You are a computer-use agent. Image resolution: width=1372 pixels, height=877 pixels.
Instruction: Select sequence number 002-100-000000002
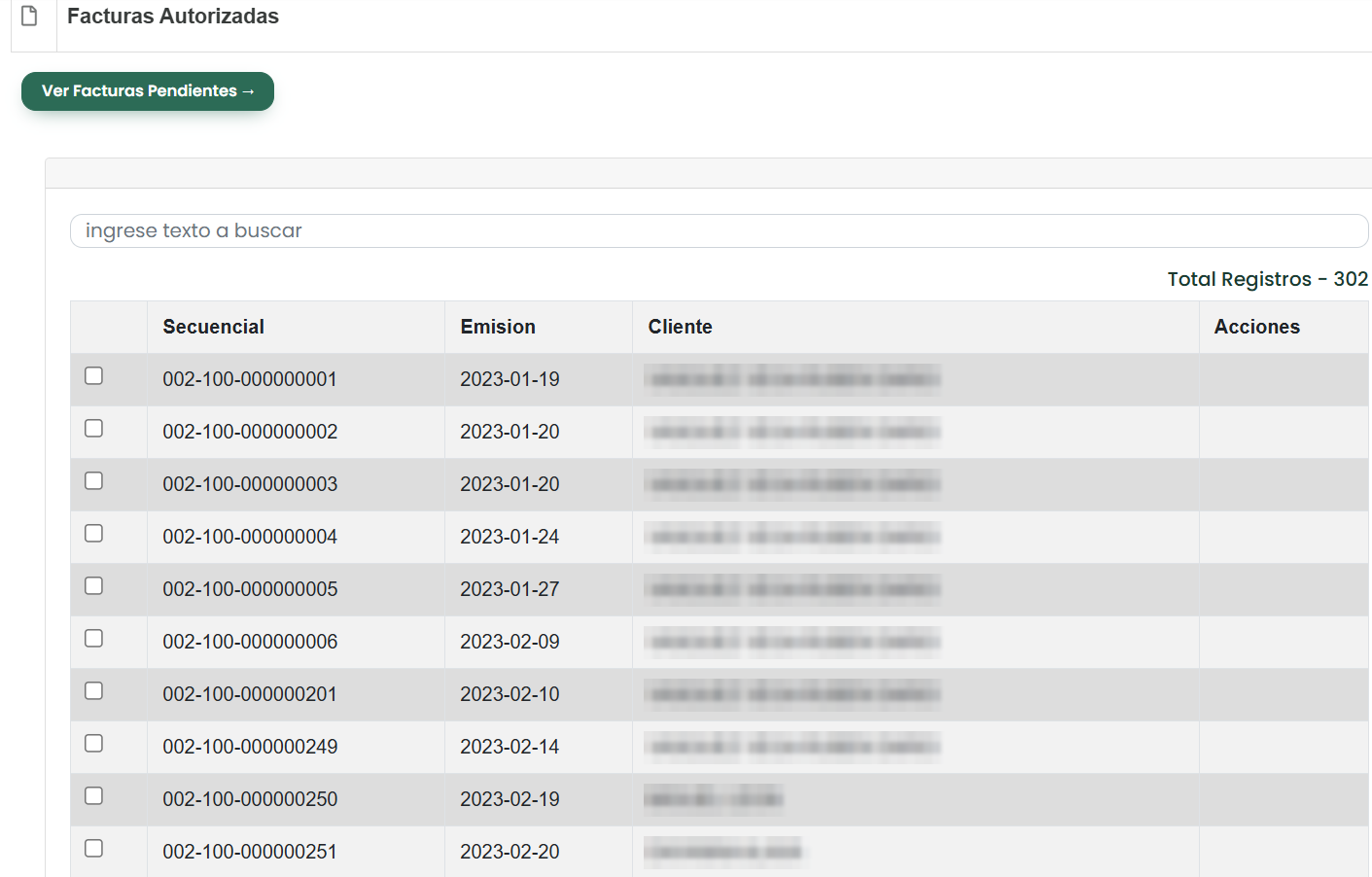(250, 432)
